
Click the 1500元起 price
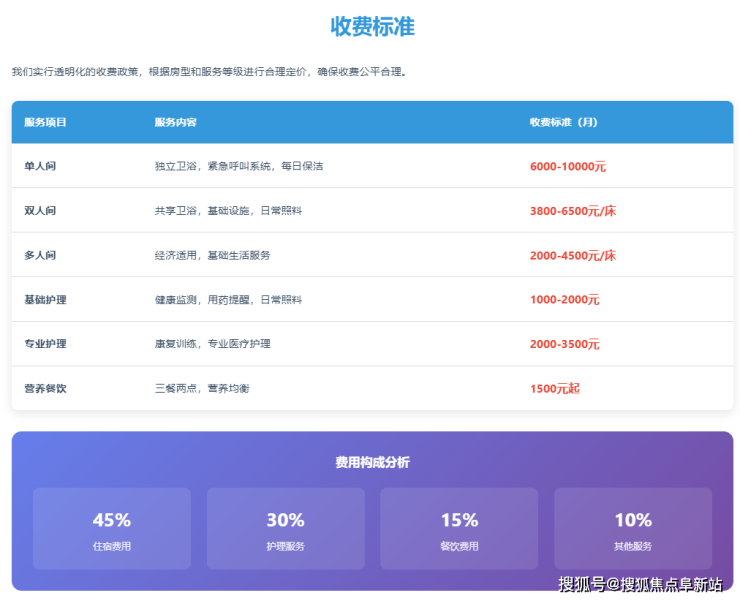tap(554, 388)
